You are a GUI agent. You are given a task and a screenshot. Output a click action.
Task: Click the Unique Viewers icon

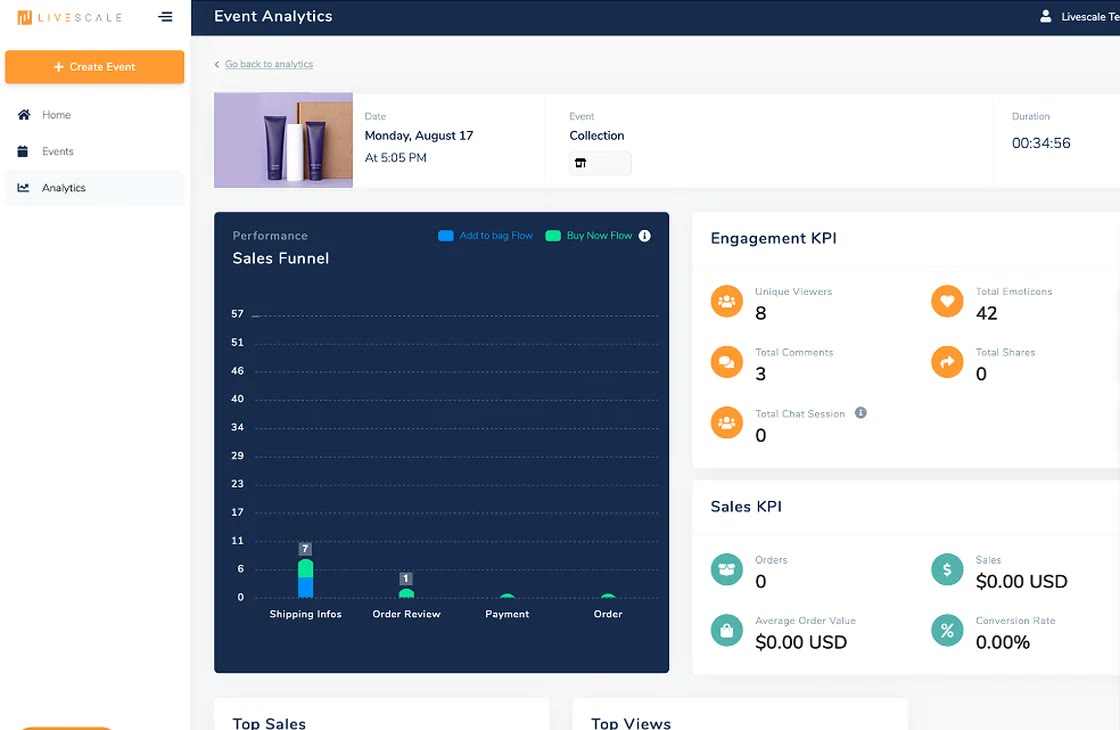(x=726, y=301)
